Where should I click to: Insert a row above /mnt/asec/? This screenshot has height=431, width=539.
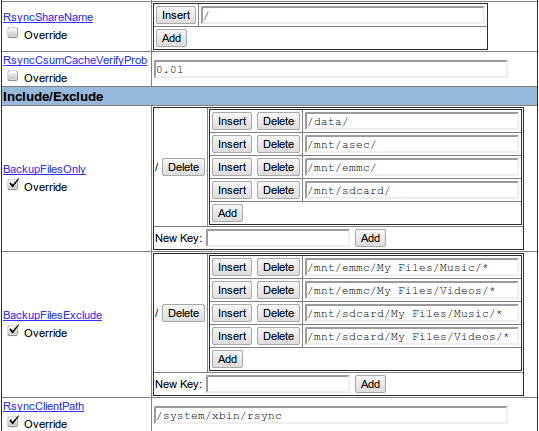tap(232, 144)
